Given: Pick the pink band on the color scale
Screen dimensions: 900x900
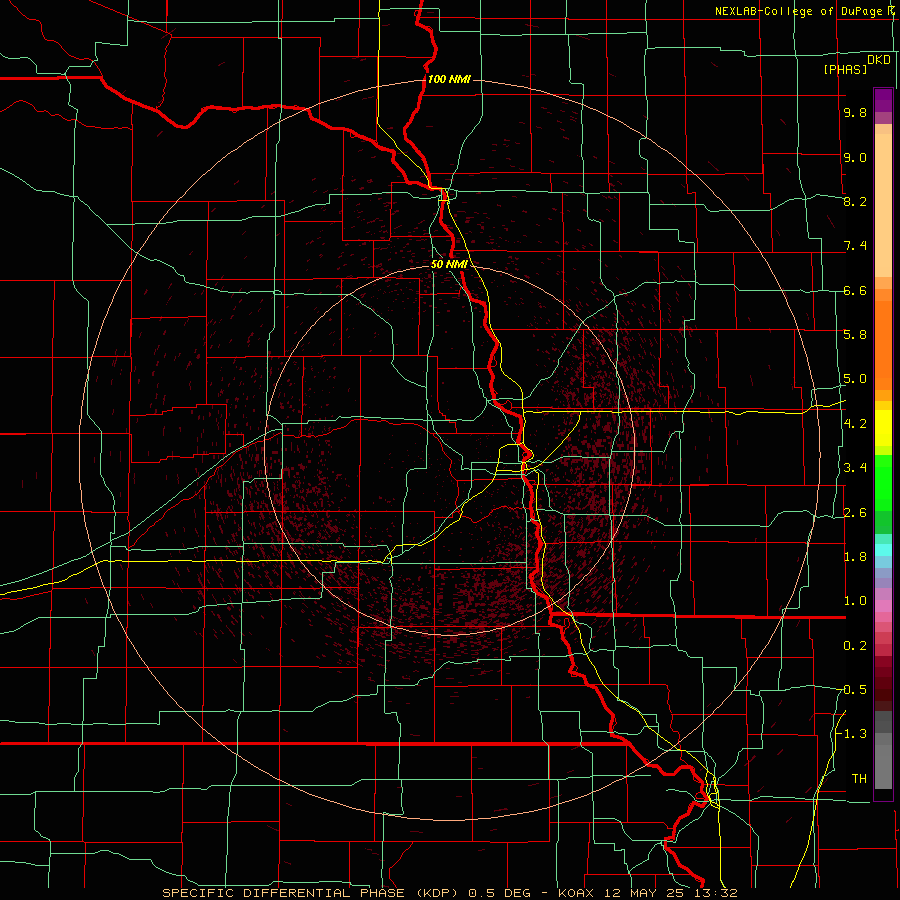Looking at the screenshot, I should [883, 606].
